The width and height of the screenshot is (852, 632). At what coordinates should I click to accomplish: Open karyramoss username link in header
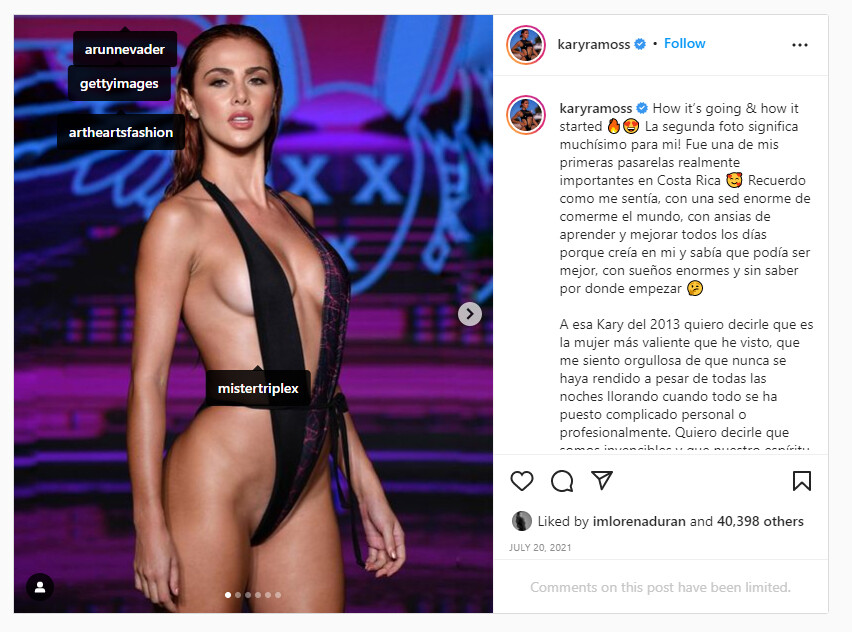click(x=593, y=44)
